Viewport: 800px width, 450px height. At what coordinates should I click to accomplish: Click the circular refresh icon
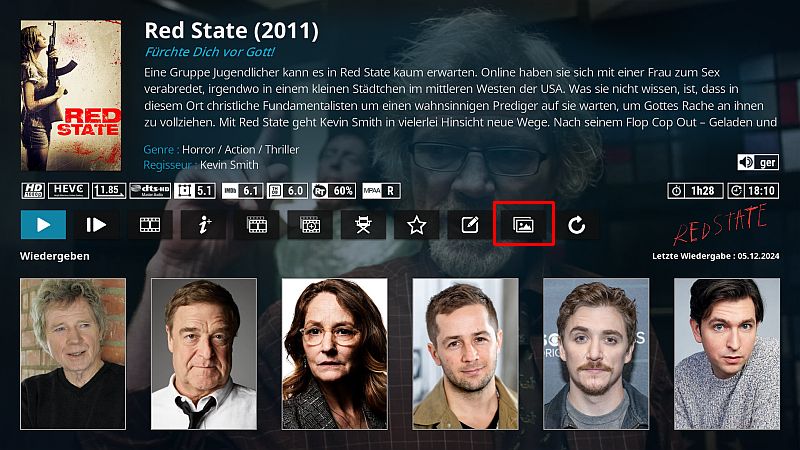point(577,224)
